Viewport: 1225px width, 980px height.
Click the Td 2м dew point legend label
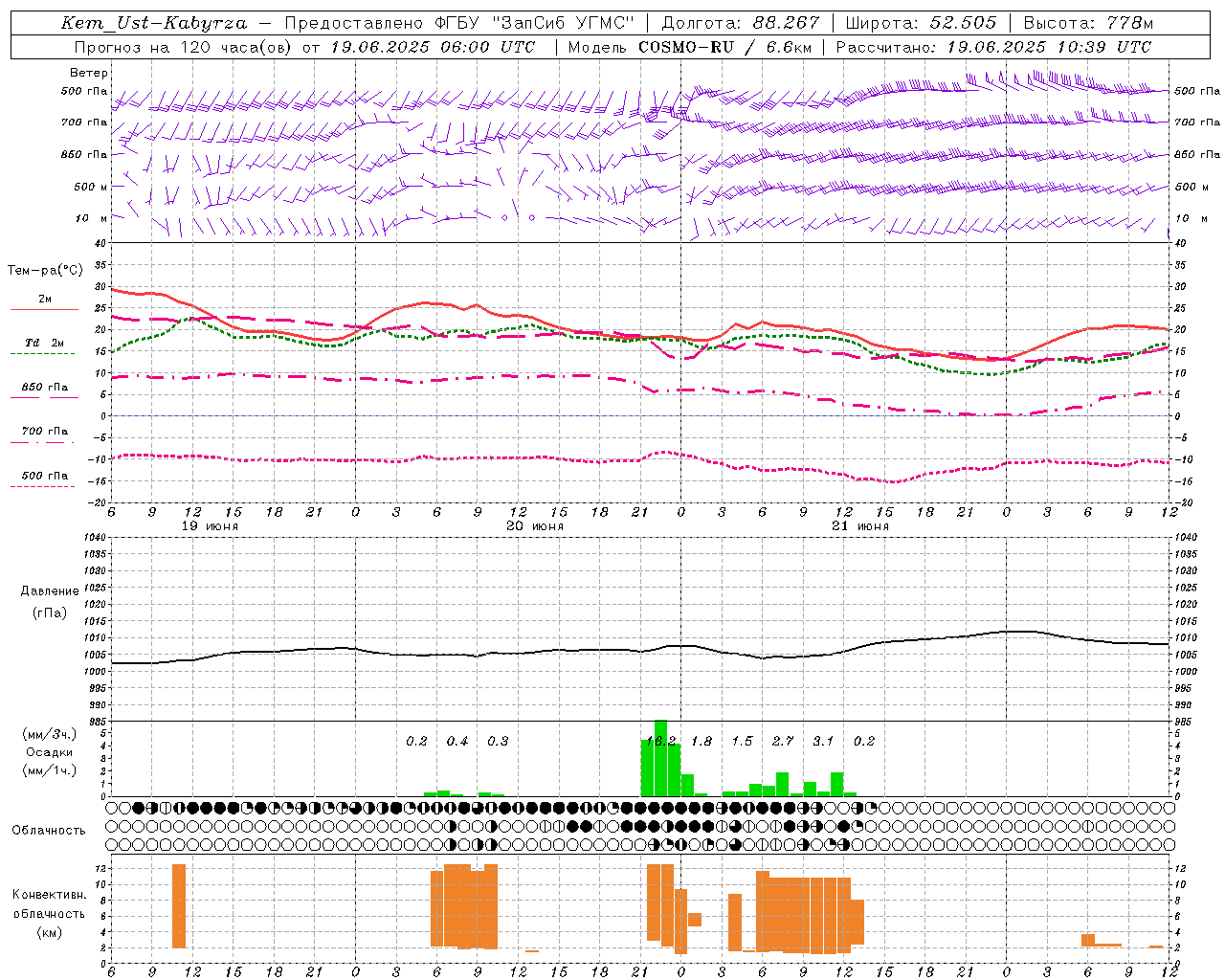pyautogui.click(x=45, y=343)
